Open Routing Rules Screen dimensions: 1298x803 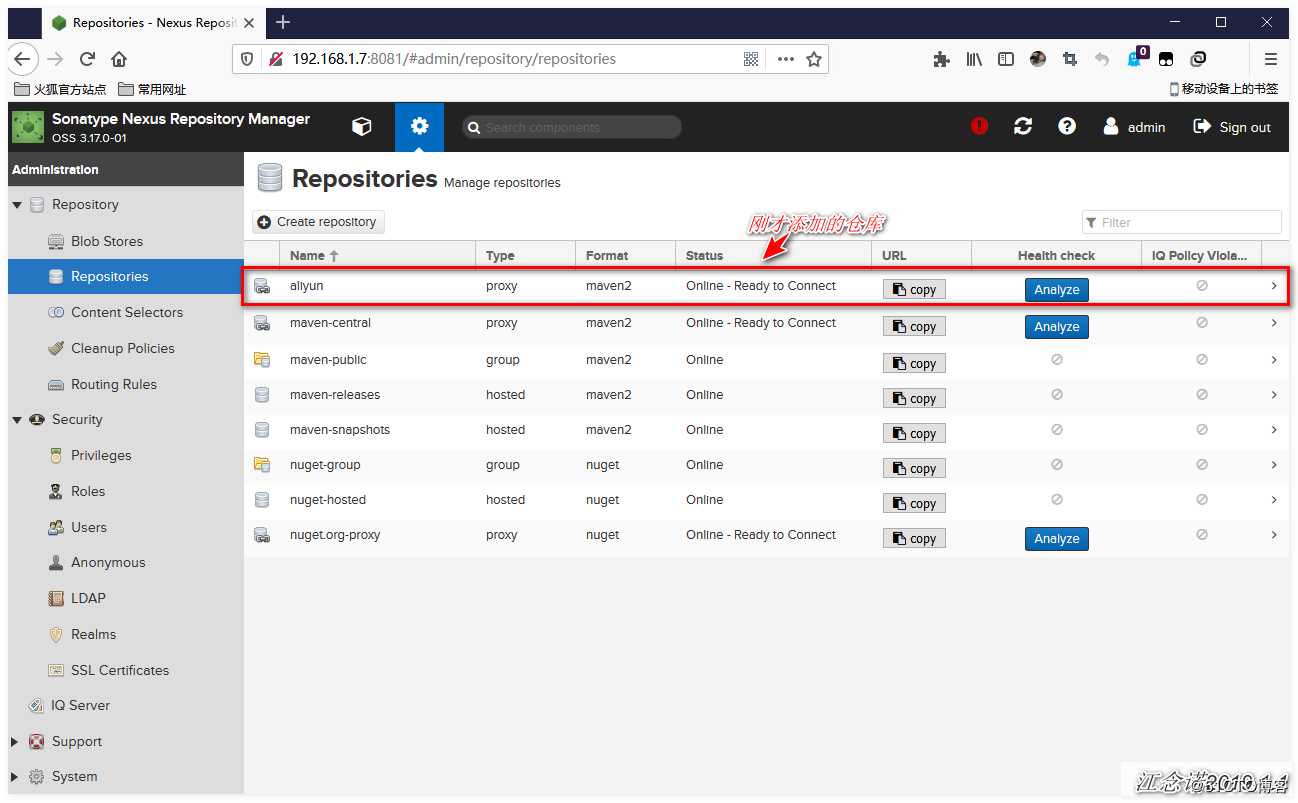click(113, 384)
